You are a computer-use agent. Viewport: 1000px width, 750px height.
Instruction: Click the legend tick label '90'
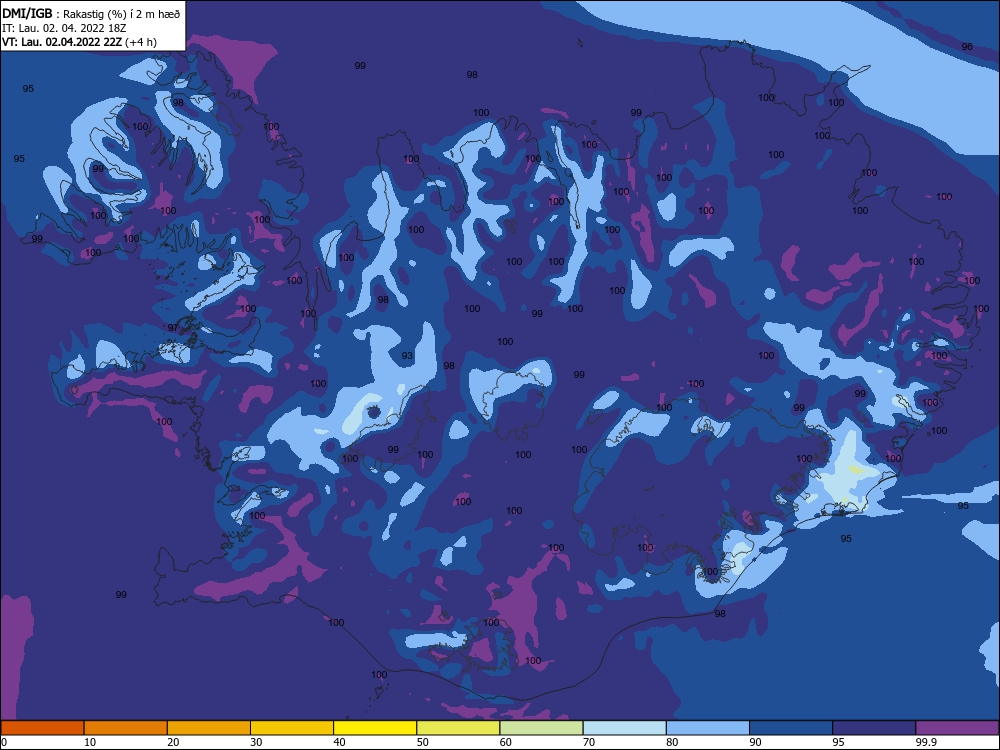click(x=756, y=742)
